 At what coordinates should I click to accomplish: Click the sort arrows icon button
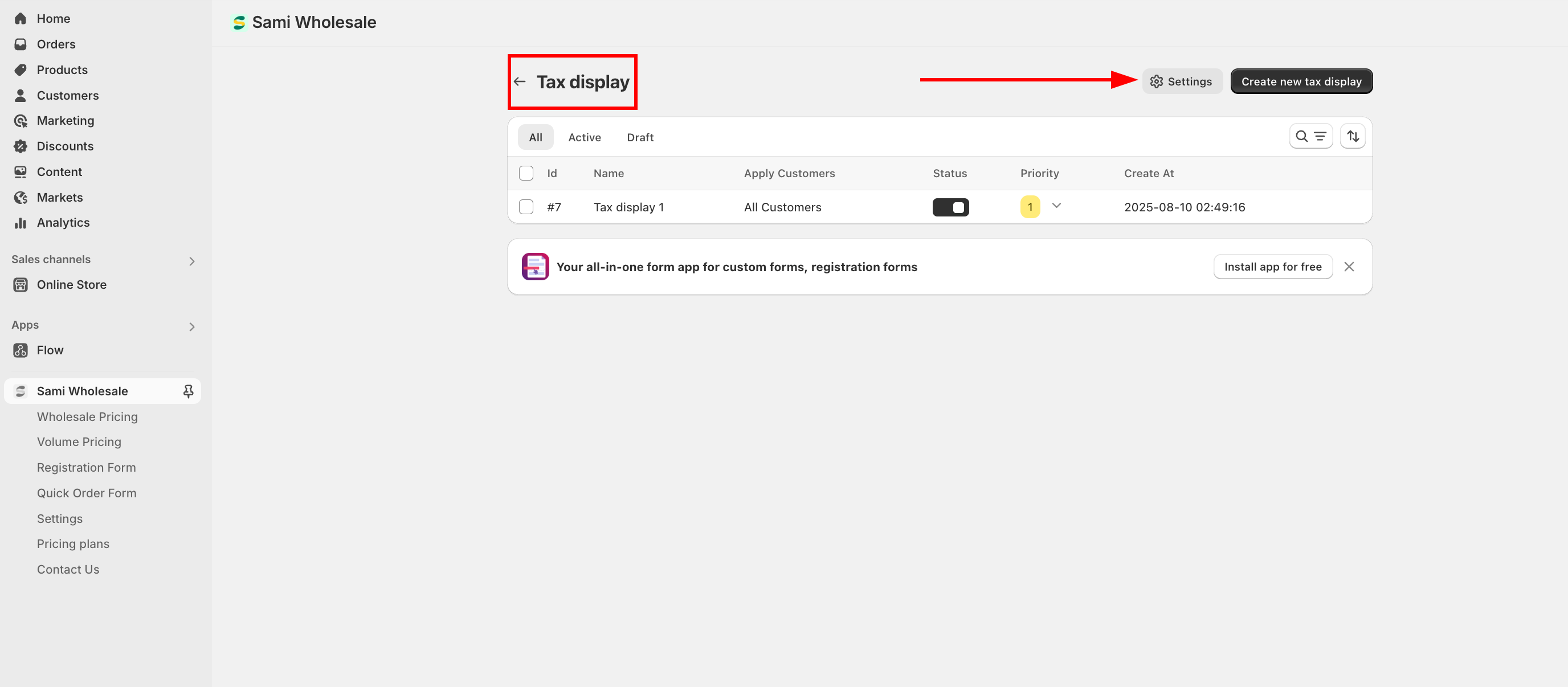[x=1353, y=136]
